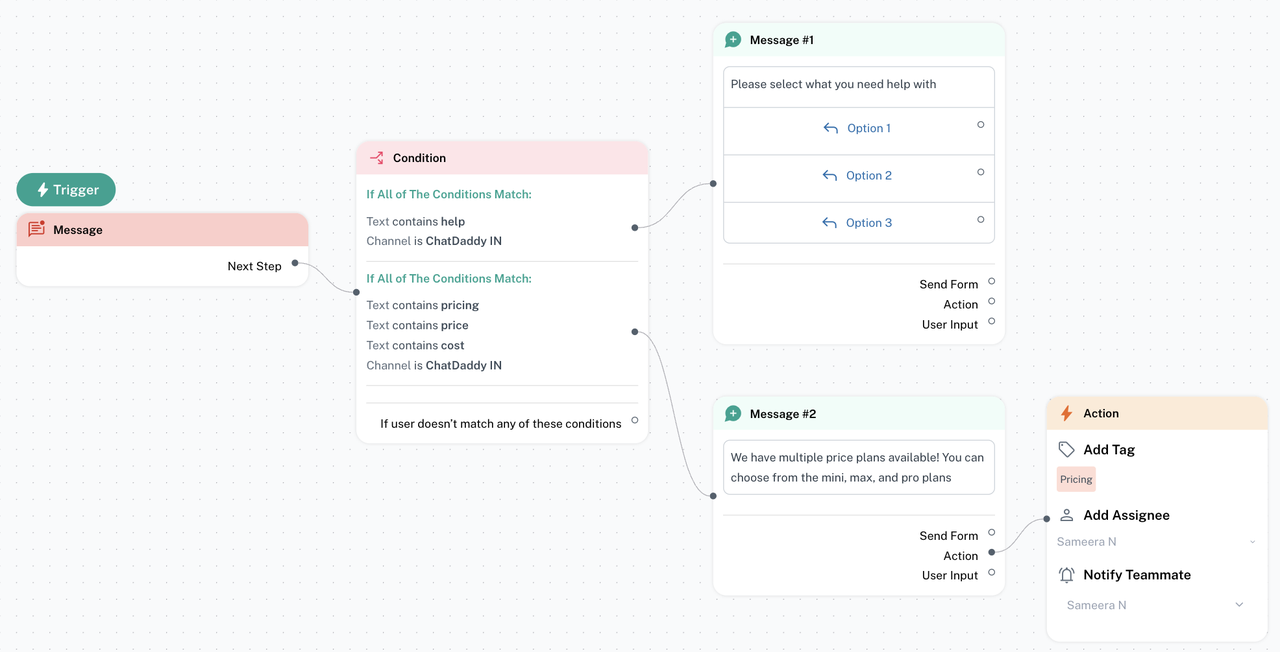The image size is (1280, 652).
Task: Click the green Trigger button
Action: (x=66, y=190)
